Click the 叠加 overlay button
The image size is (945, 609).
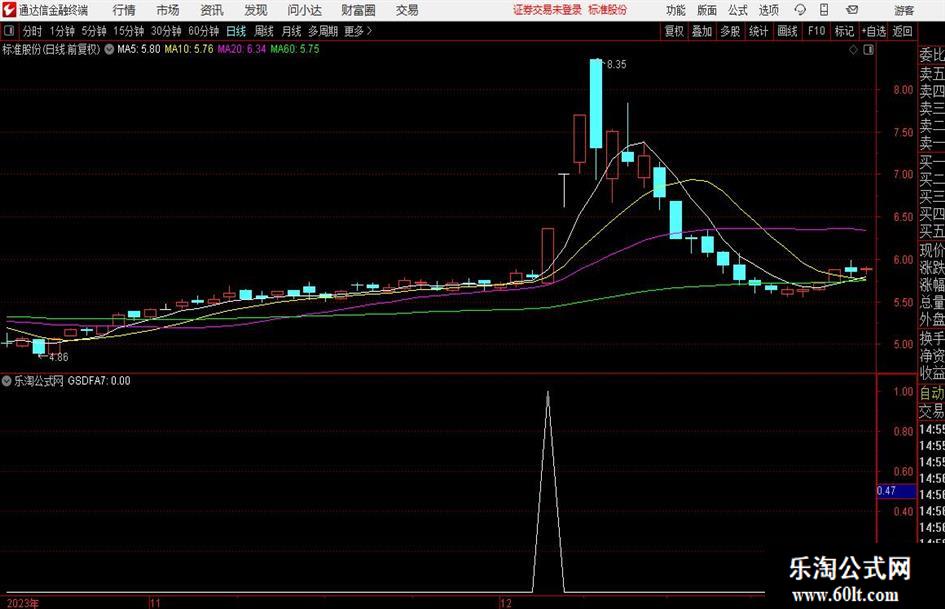[x=702, y=31]
